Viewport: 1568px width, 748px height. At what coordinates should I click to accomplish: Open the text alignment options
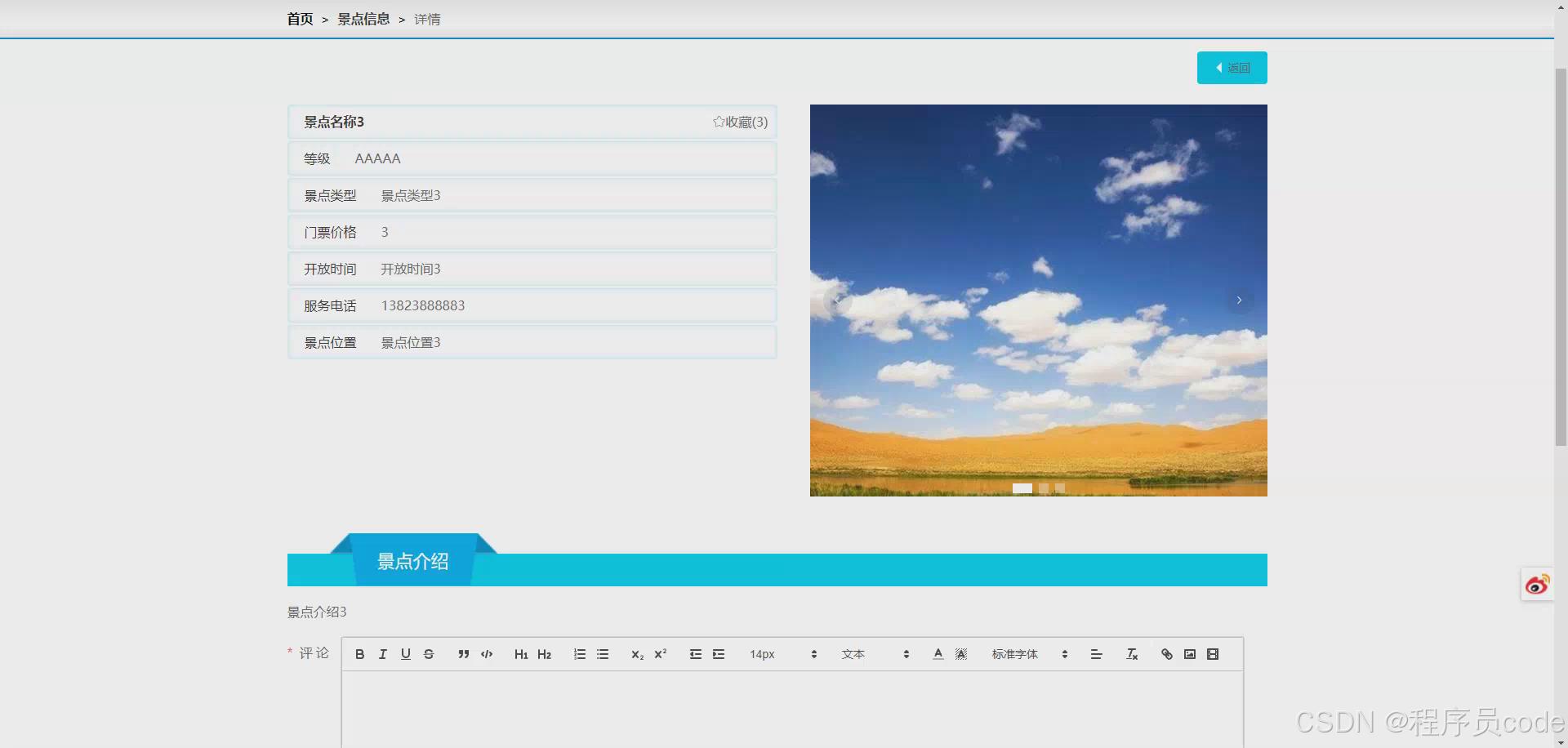[1096, 654]
